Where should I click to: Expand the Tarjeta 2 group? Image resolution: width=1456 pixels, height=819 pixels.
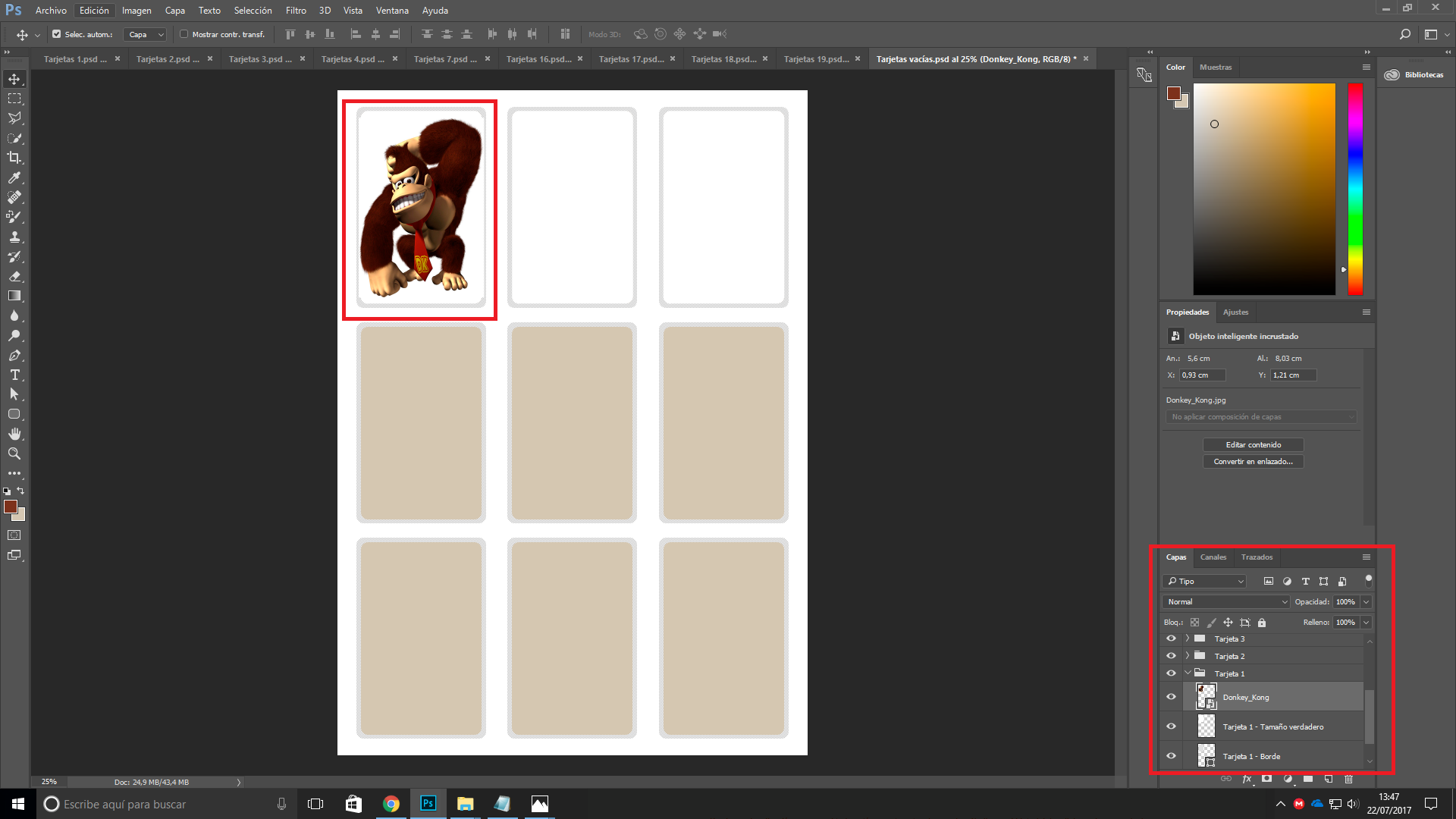1188,656
